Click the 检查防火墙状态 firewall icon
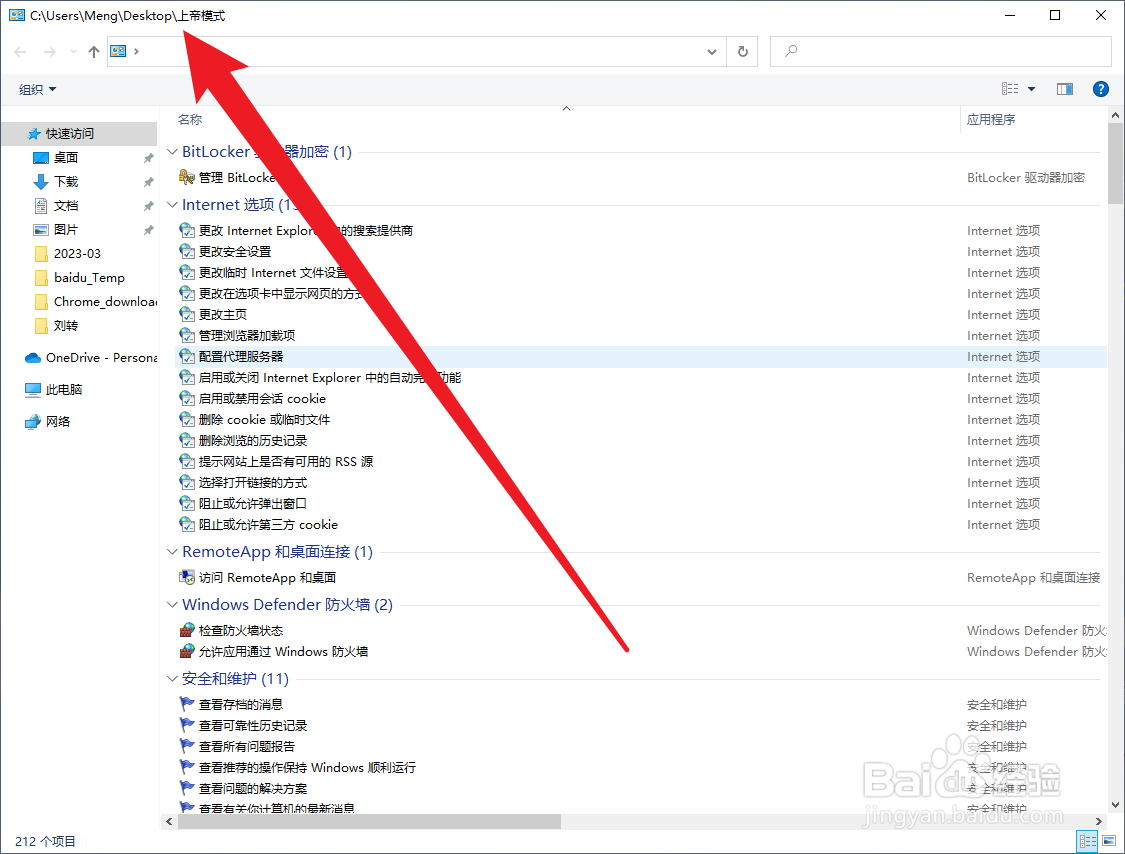 [x=187, y=630]
